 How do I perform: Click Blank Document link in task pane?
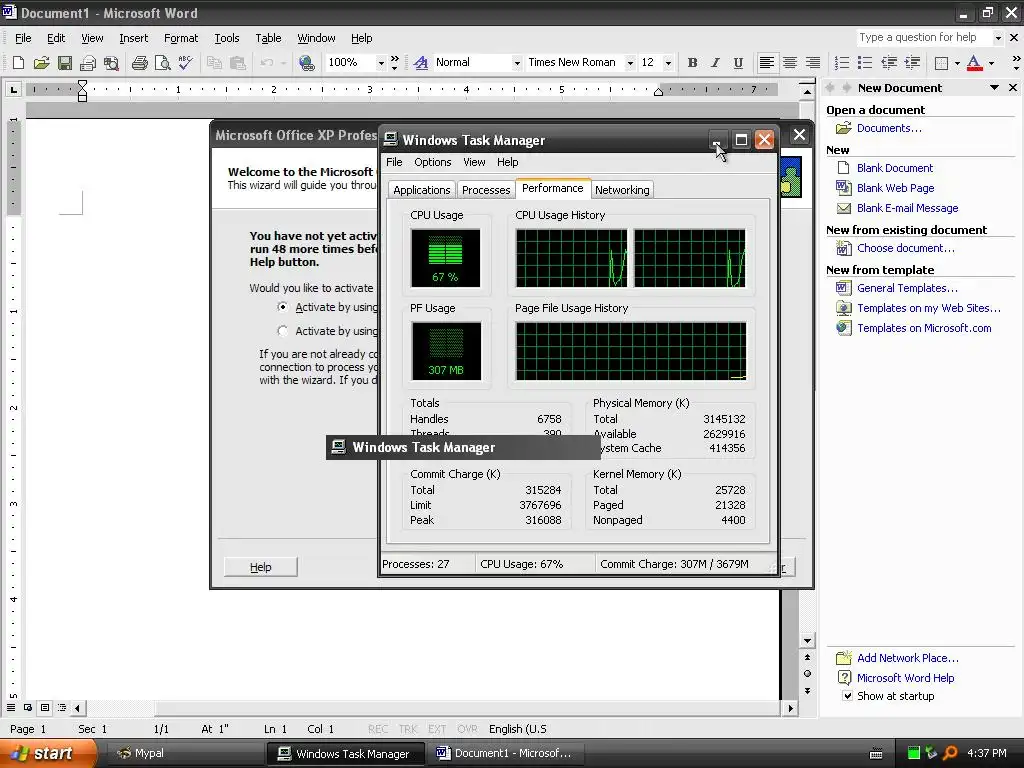[x=895, y=168]
